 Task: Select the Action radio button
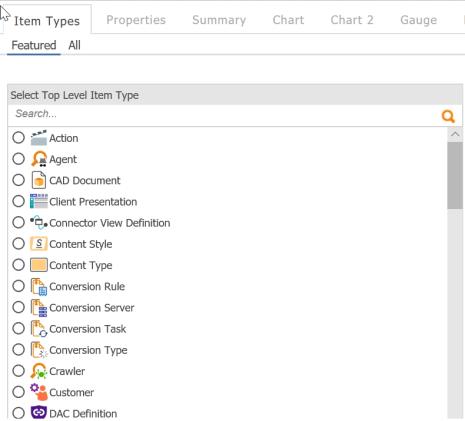(x=19, y=138)
